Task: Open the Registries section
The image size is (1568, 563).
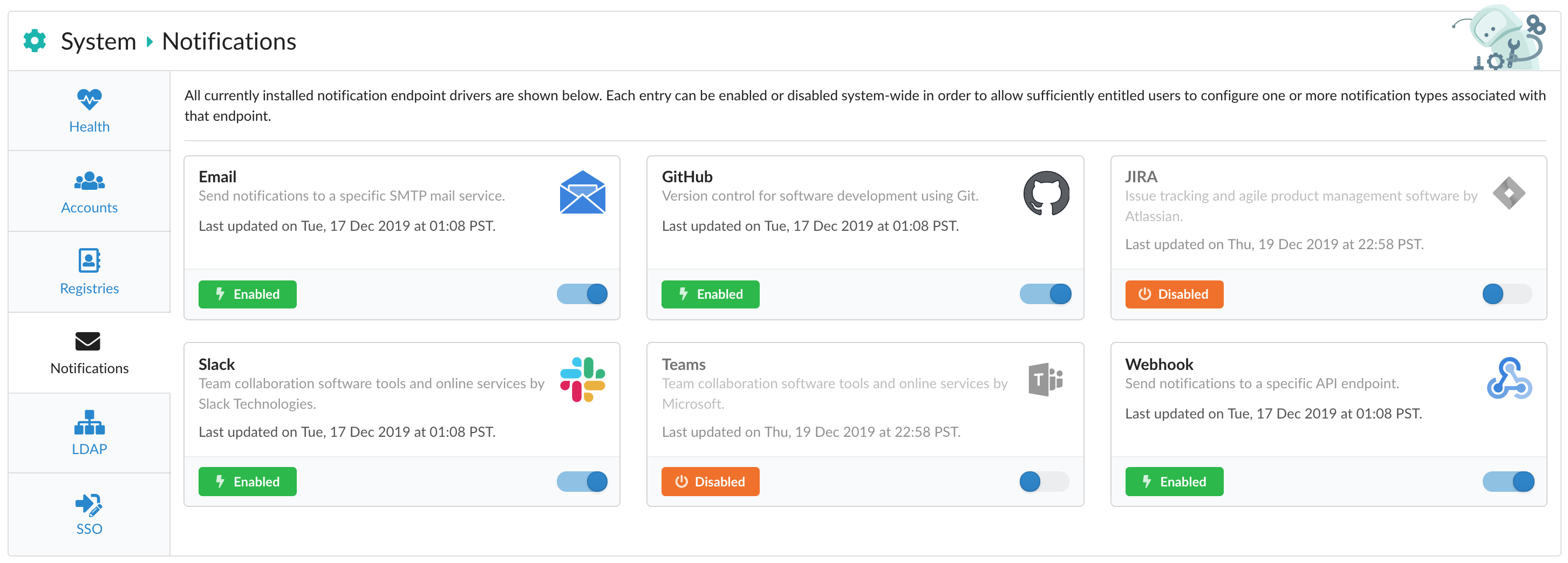Action: click(90, 272)
